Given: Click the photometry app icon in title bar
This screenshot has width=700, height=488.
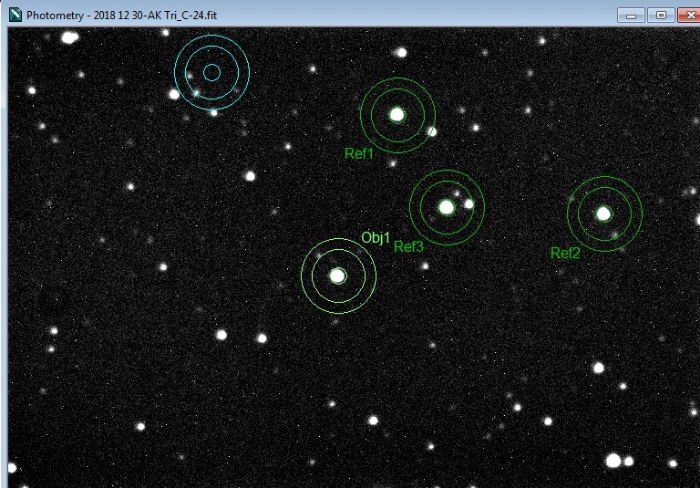Looking at the screenshot, I should [x=14, y=14].
